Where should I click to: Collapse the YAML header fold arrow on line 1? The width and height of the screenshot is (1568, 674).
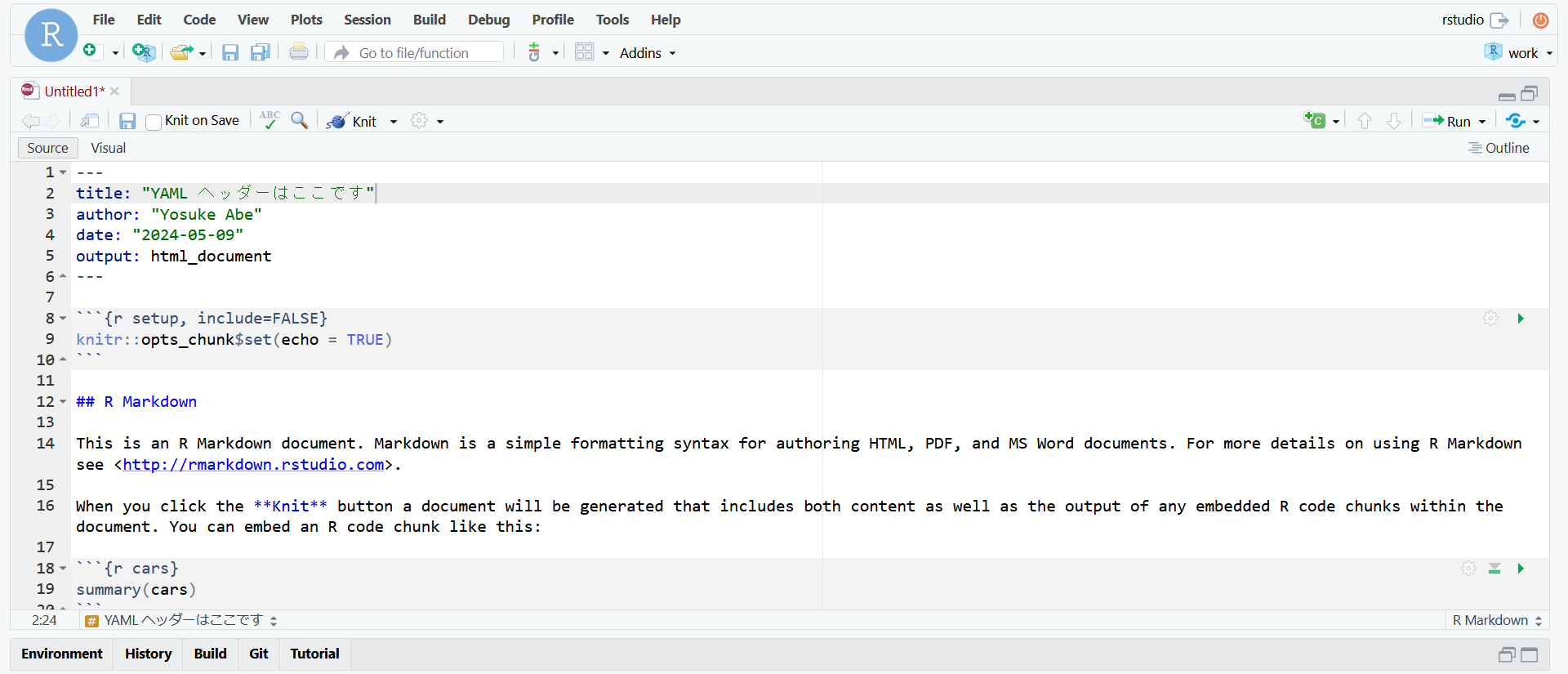pos(63,172)
